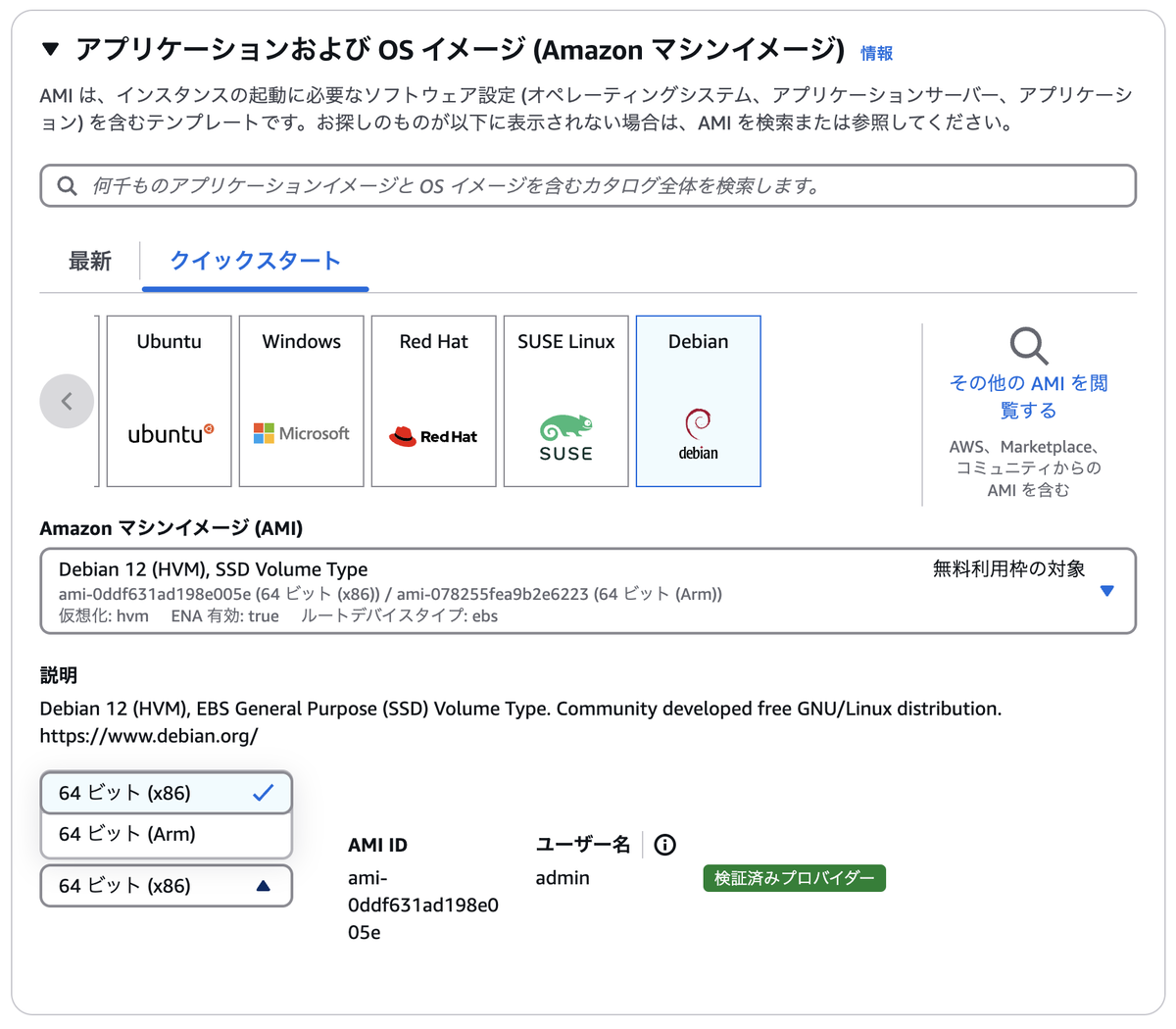This screenshot has width=1176, height=1029.
Task: Click the AMI ID value ami-0ddf631ad198e005e
Action: [423, 905]
